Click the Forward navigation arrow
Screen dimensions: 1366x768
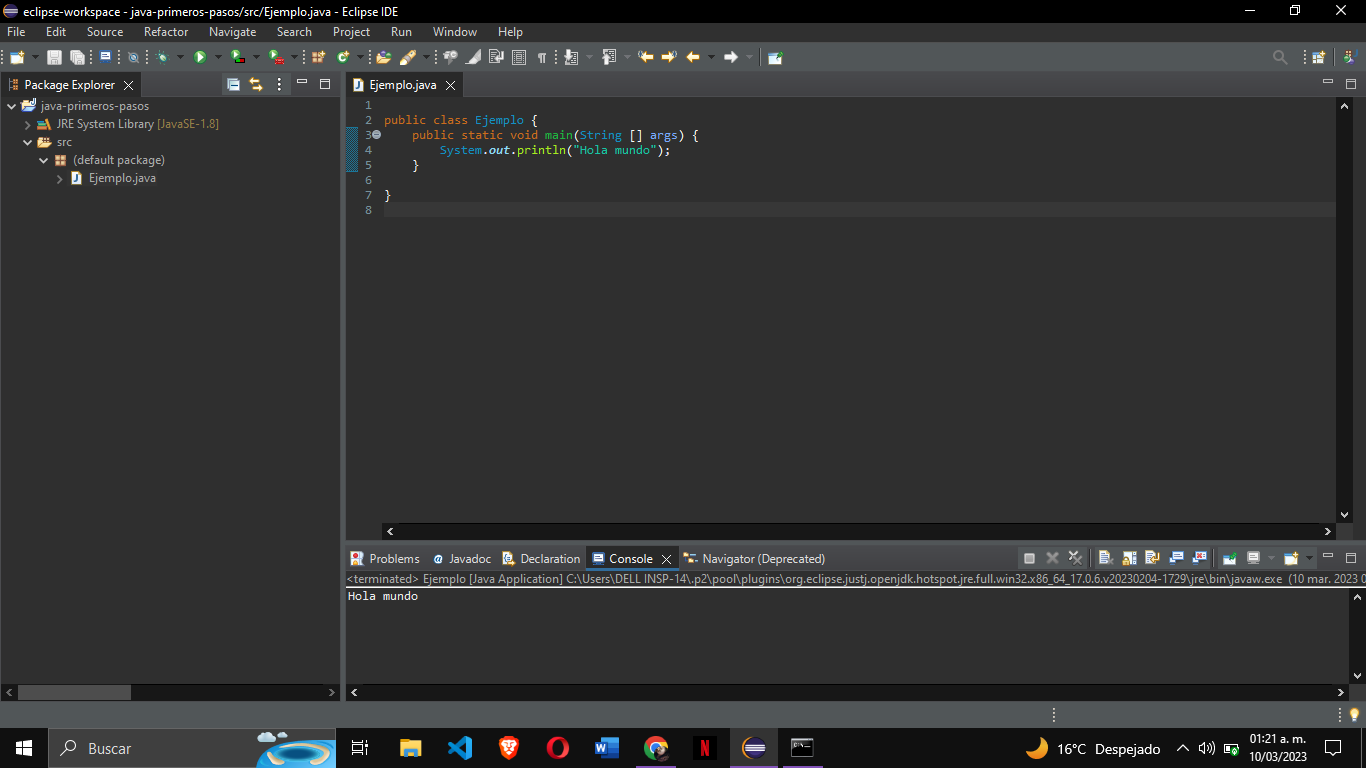(731, 57)
